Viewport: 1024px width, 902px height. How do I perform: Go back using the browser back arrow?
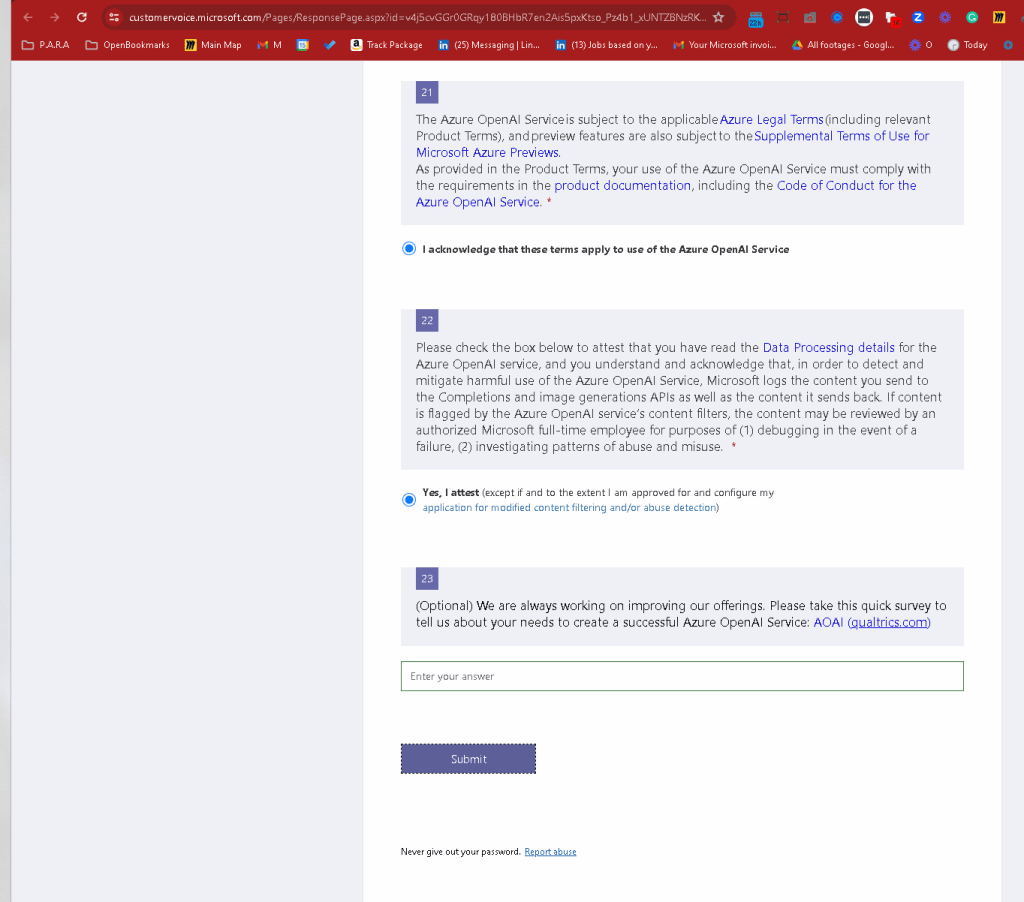click(28, 18)
